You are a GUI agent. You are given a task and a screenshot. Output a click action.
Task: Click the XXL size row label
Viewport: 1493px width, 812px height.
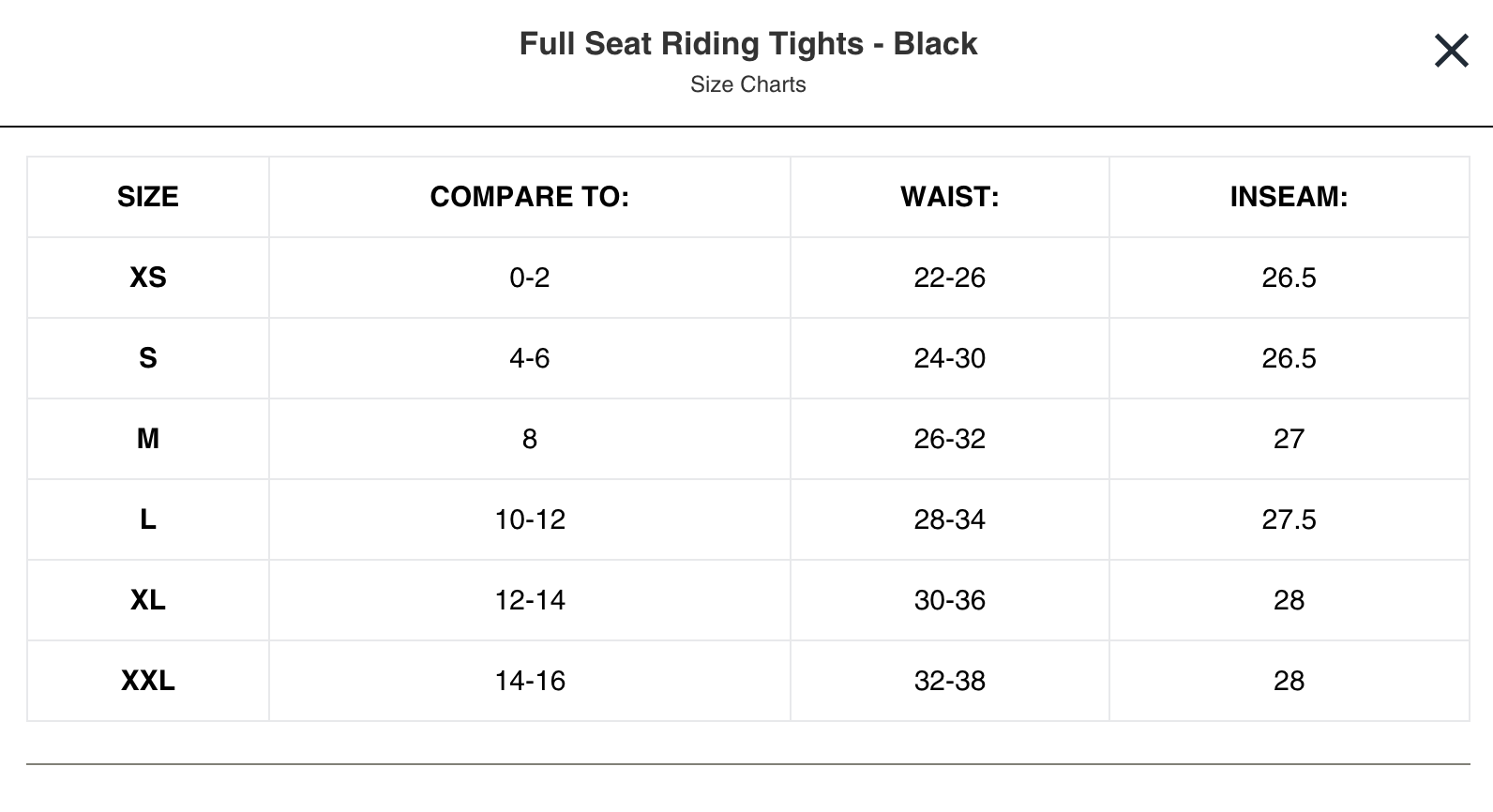click(148, 681)
